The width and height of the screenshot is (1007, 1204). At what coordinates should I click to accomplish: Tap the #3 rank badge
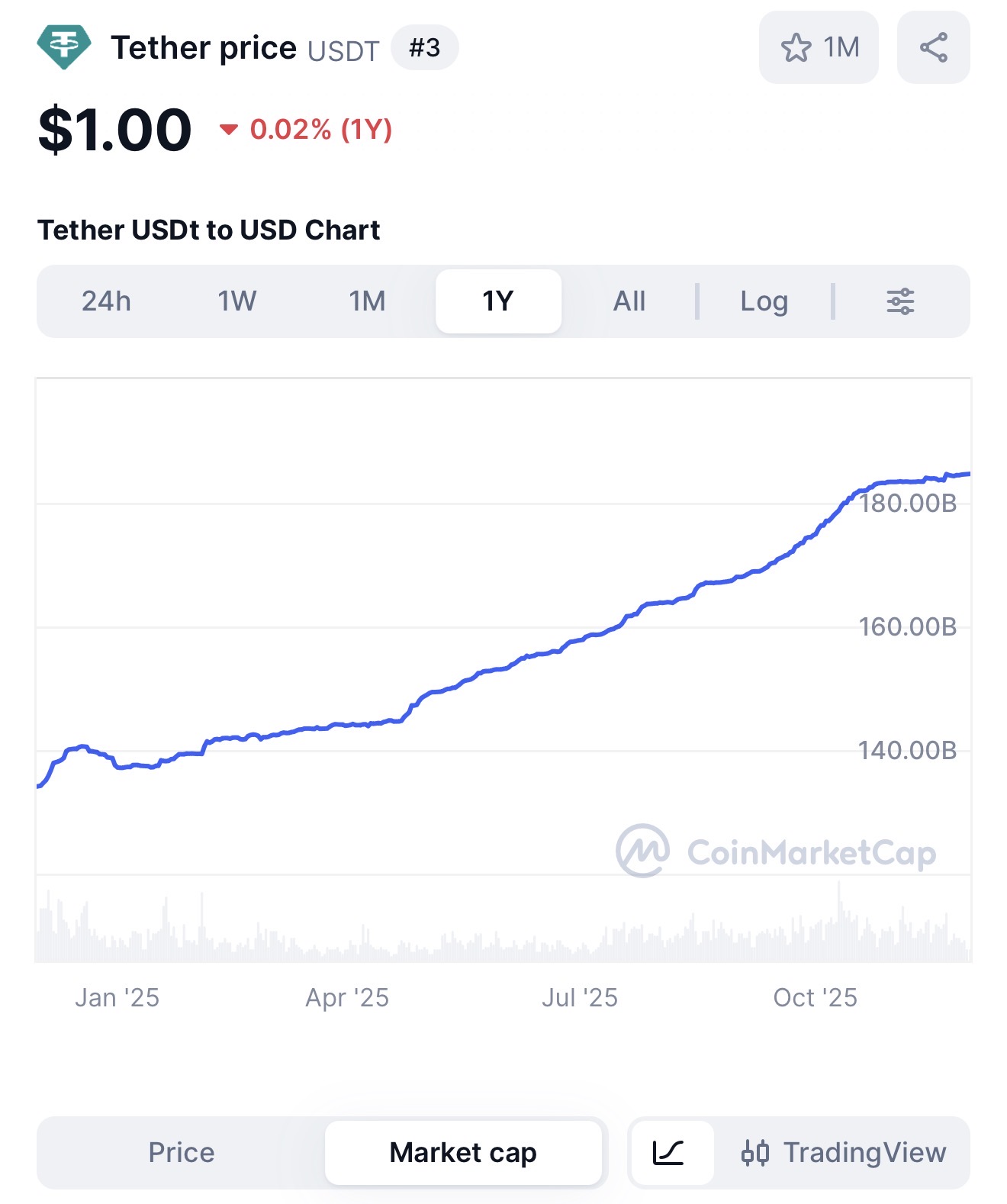pos(424,48)
